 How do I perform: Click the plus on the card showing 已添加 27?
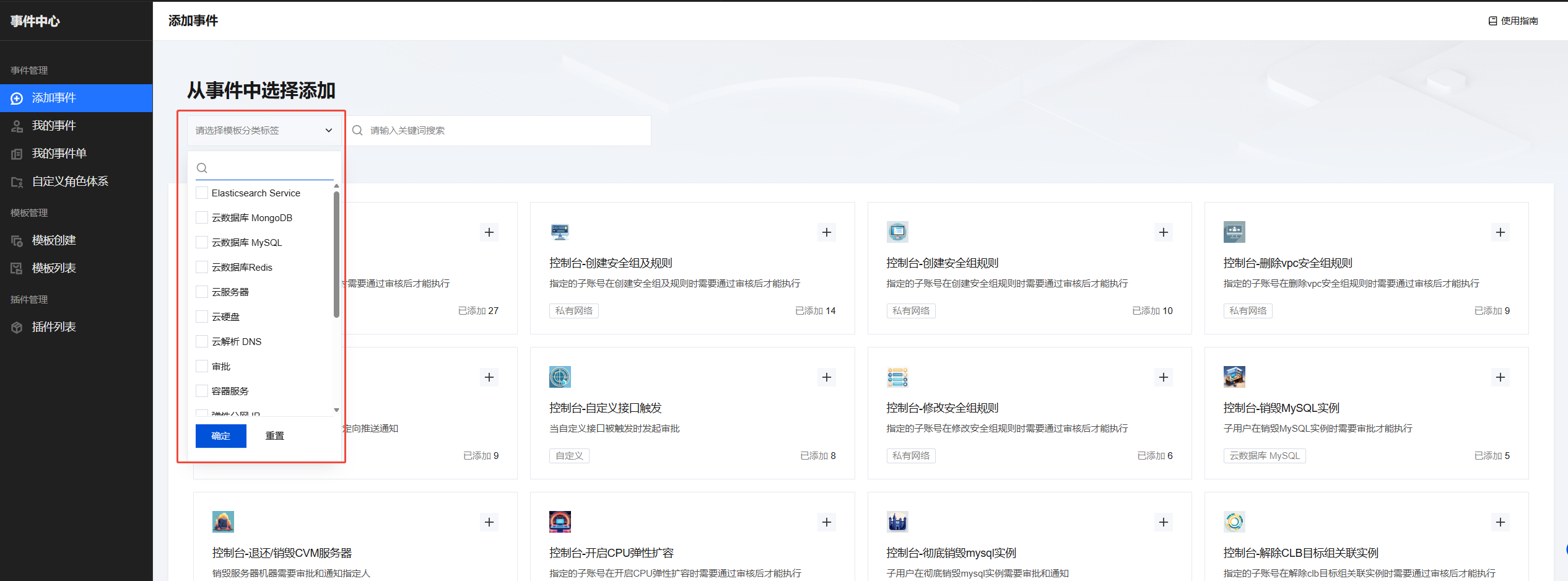489,232
